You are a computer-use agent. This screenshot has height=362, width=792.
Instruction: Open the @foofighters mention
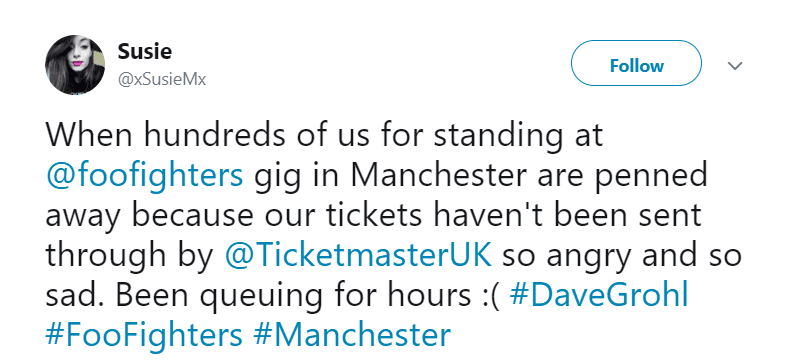click(144, 176)
